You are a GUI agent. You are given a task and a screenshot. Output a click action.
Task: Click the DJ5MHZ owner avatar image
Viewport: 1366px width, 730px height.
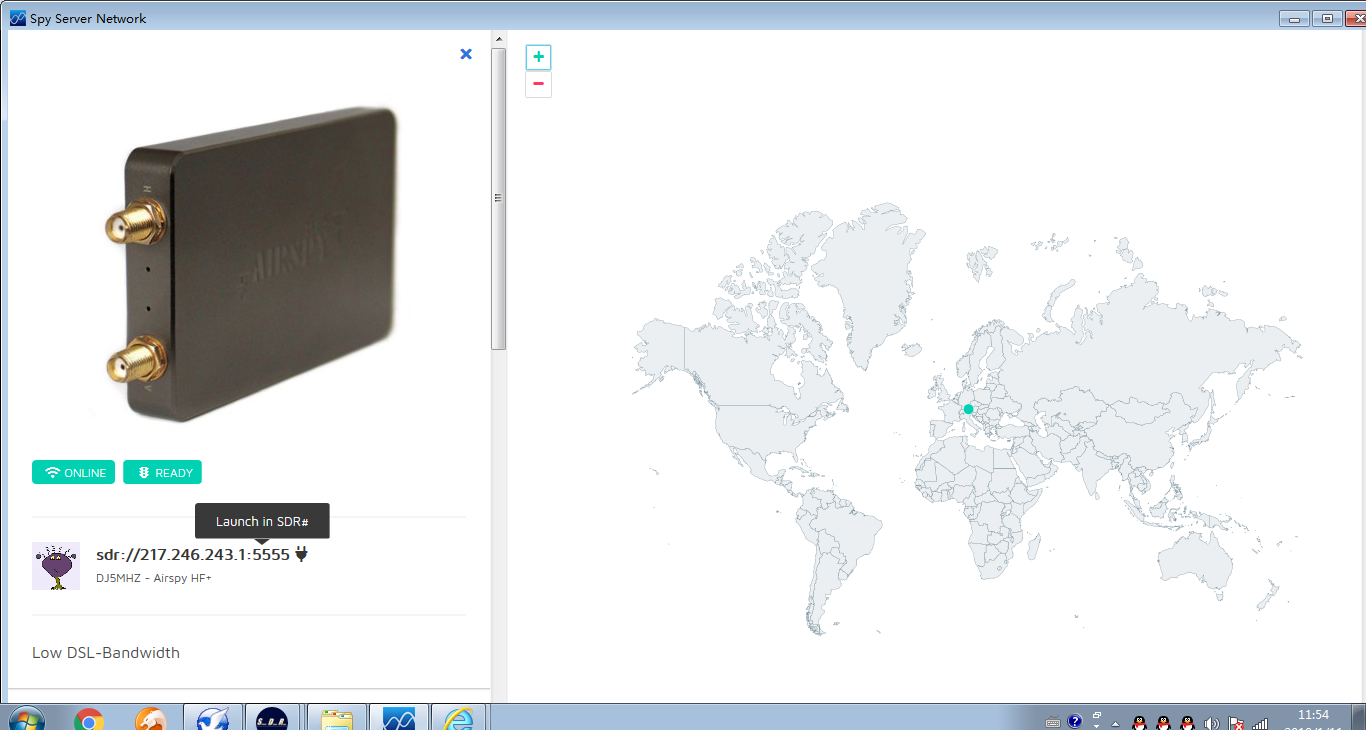point(56,566)
